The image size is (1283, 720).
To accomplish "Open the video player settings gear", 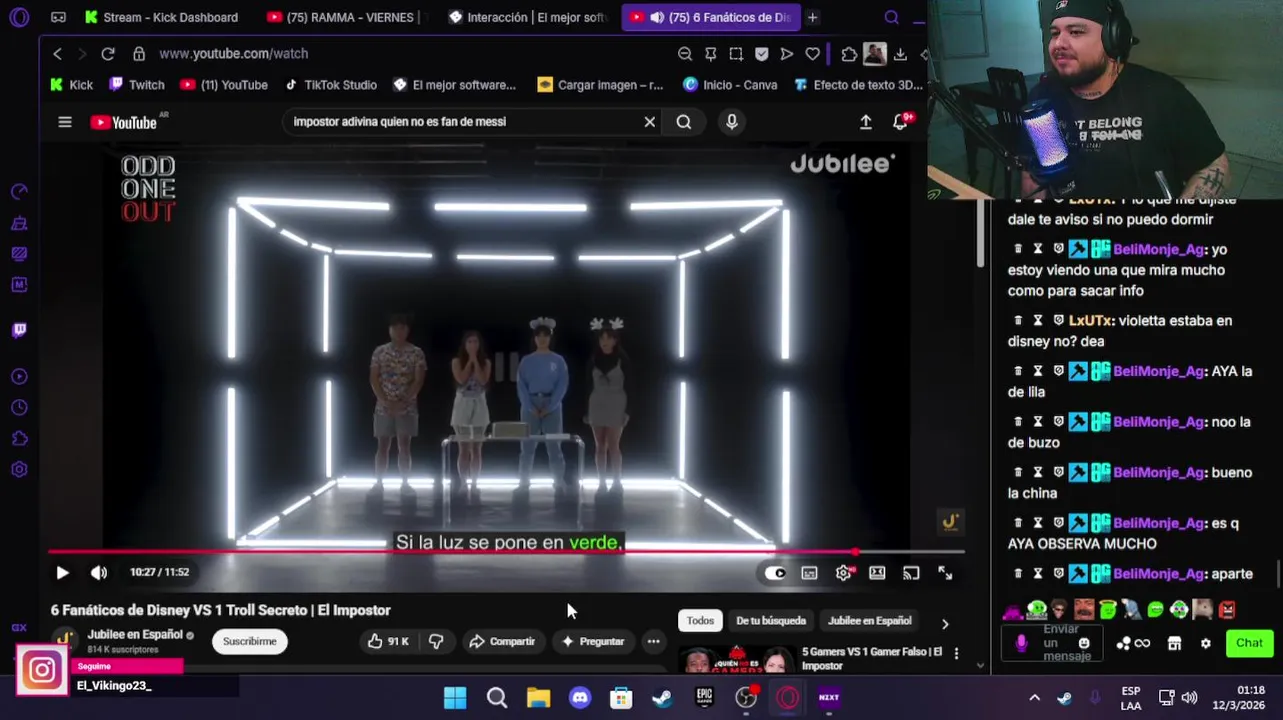I will (x=844, y=573).
